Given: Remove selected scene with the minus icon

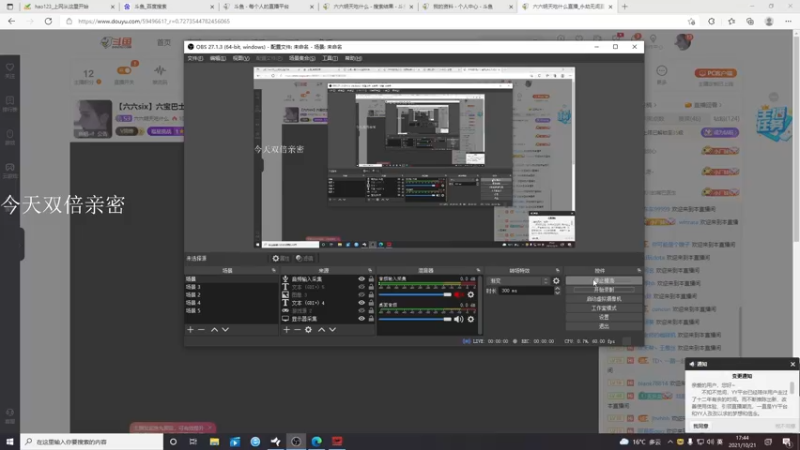Looking at the screenshot, I should (x=201, y=330).
